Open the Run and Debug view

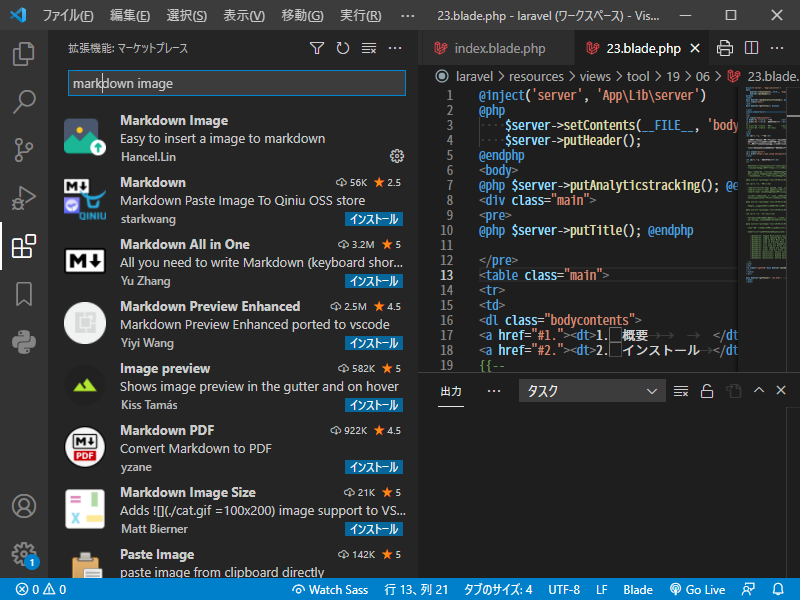24,198
